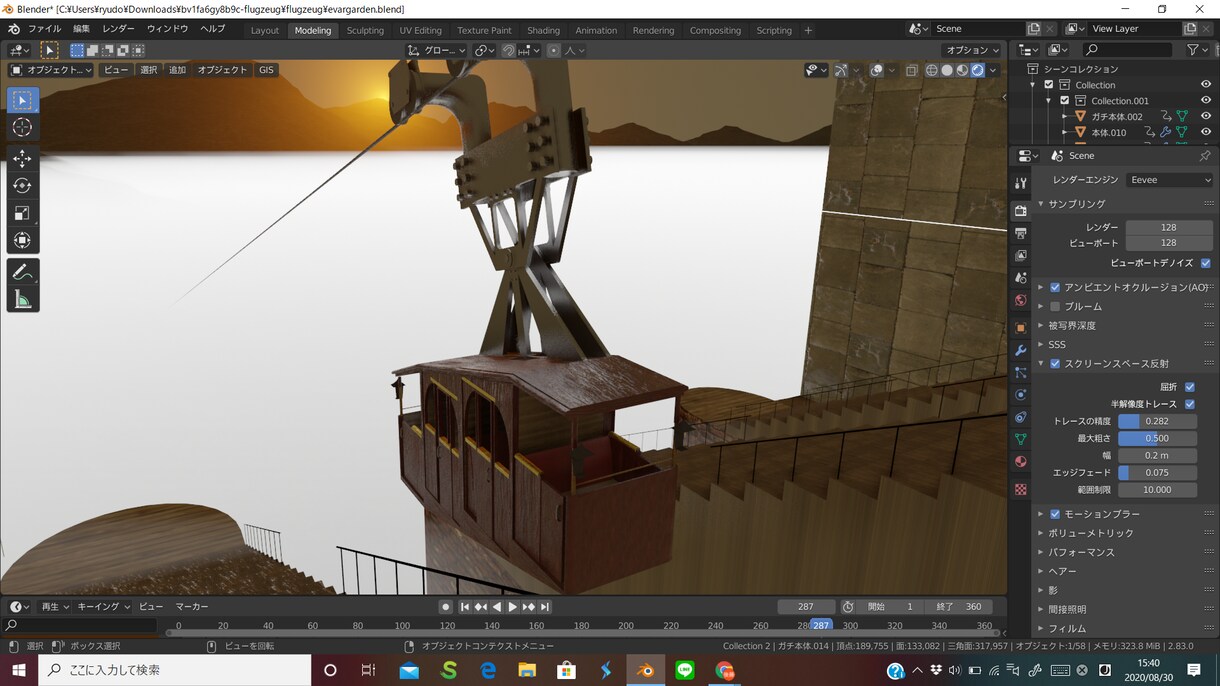
Task: Select the Rotate tool
Action: pos(22,185)
